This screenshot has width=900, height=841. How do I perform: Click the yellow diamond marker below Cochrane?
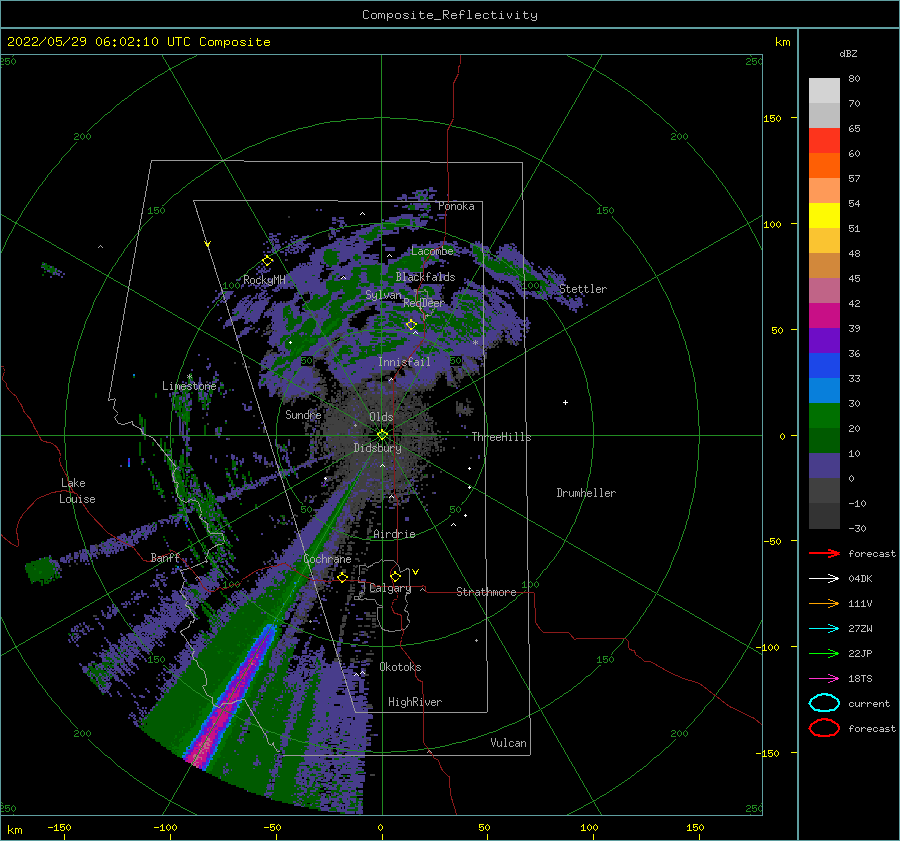point(342,577)
